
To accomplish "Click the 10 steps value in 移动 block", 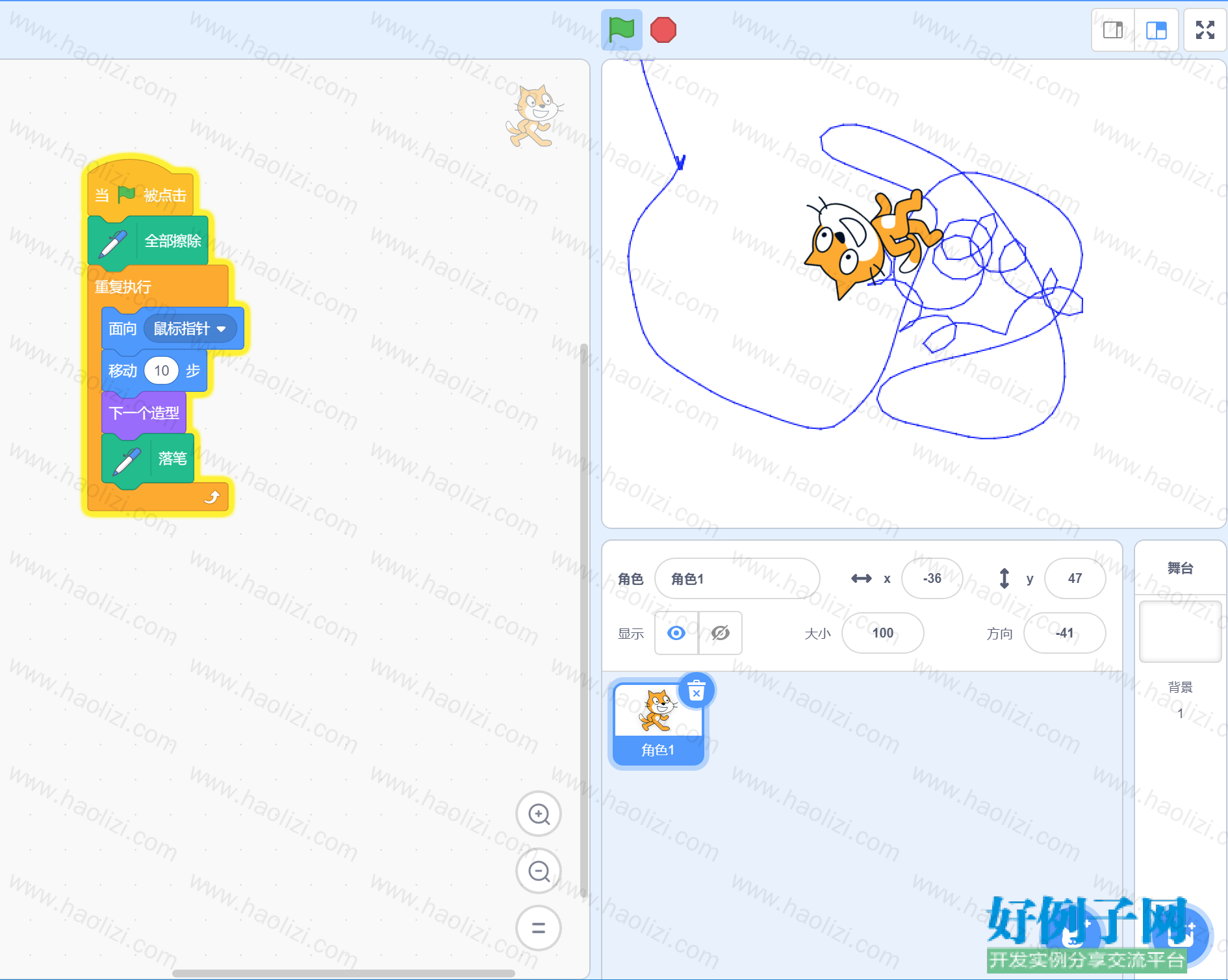I will 161,370.
